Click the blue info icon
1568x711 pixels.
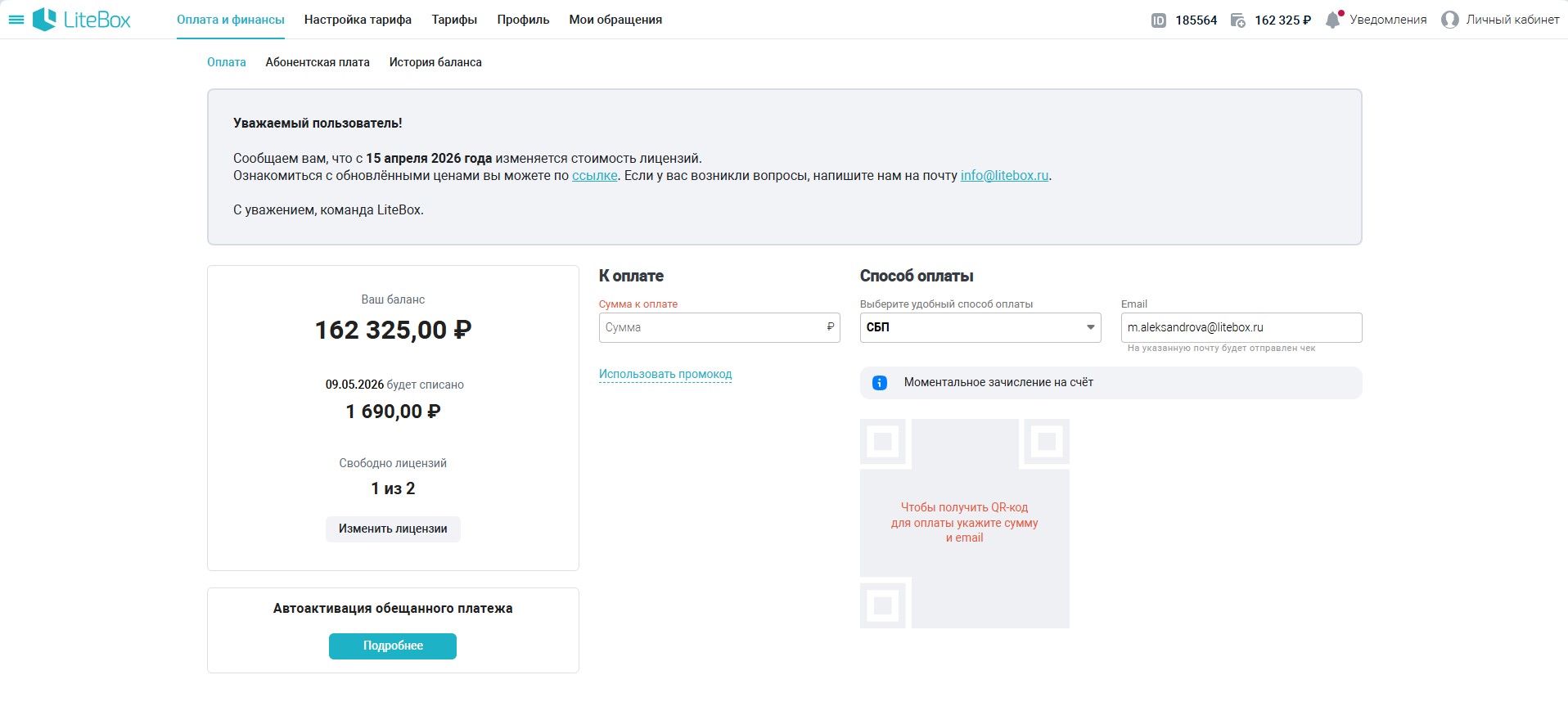point(880,383)
